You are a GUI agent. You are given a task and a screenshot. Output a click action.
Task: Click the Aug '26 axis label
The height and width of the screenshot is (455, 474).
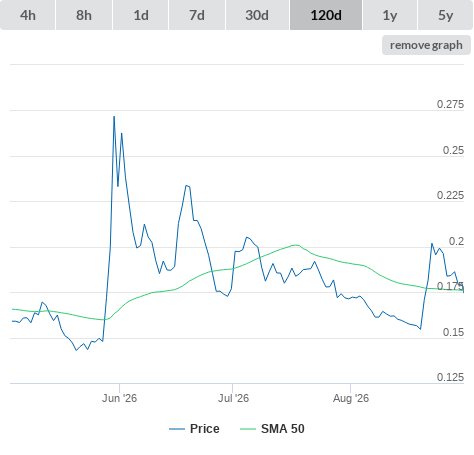[x=351, y=398]
